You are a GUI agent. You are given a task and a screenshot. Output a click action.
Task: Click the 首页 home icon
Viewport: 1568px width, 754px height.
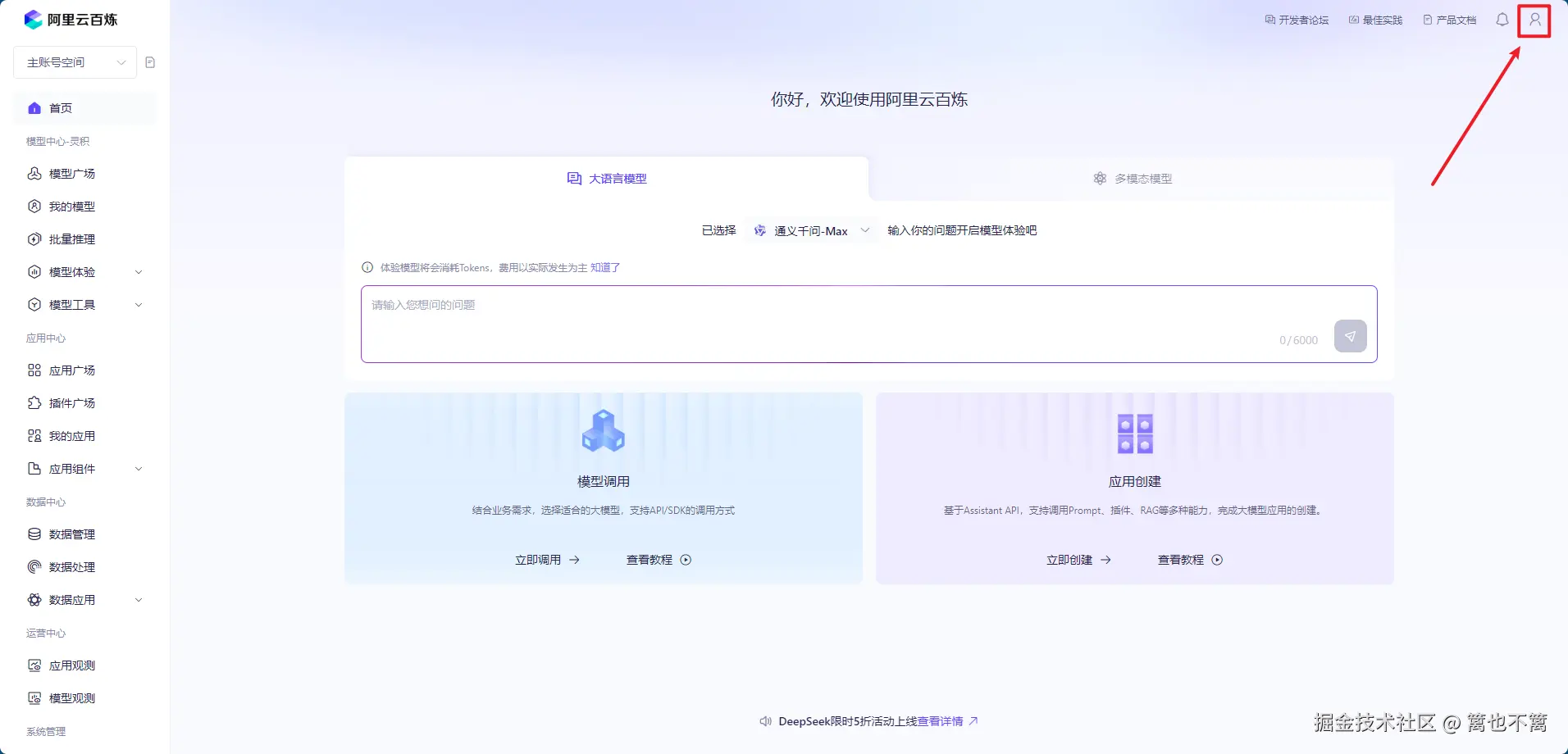(34, 108)
